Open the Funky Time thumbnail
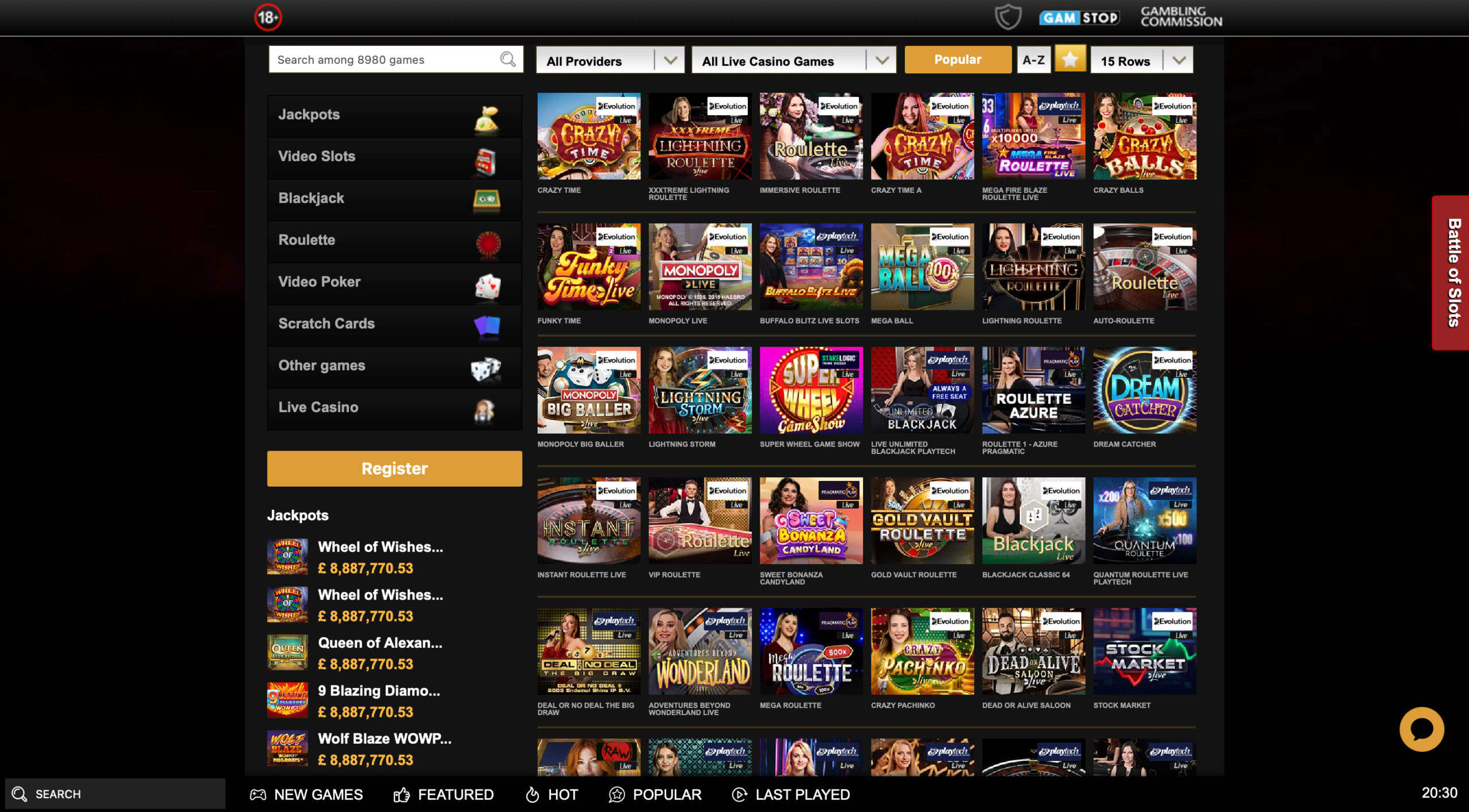 coord(589,267)
